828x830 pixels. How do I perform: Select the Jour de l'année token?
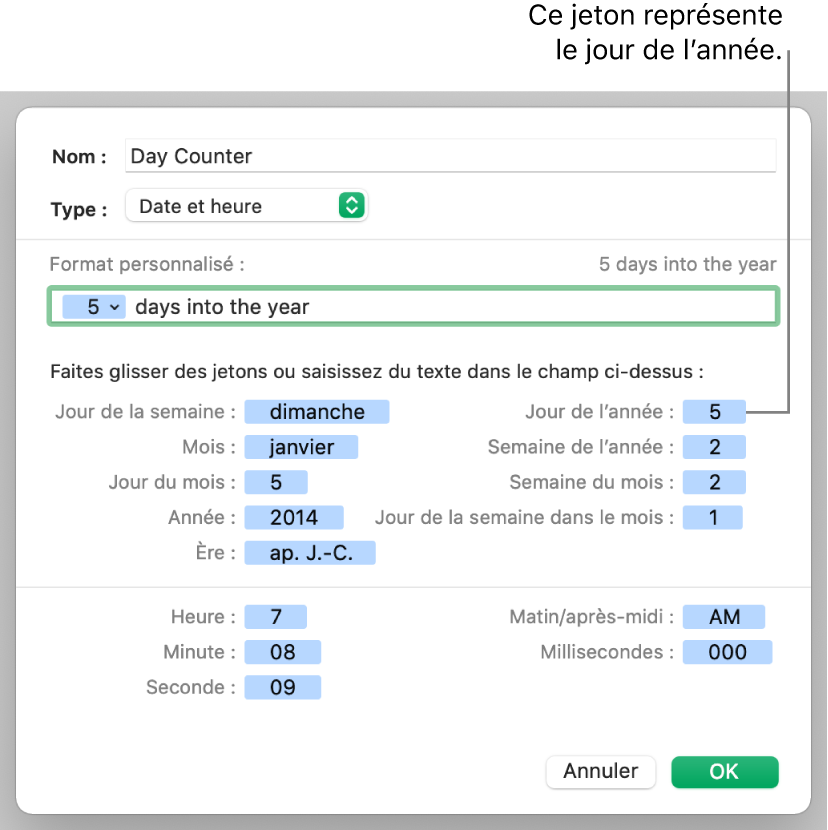click(714, 412)
